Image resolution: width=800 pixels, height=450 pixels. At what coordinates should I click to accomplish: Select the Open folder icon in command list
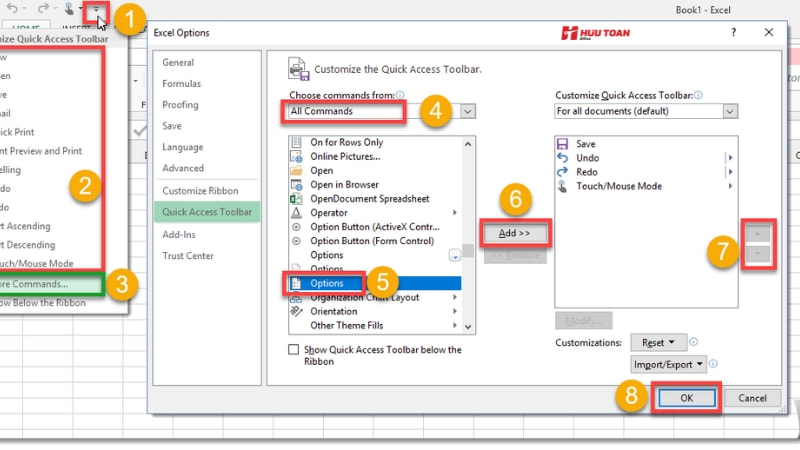[x=296, y=170]
